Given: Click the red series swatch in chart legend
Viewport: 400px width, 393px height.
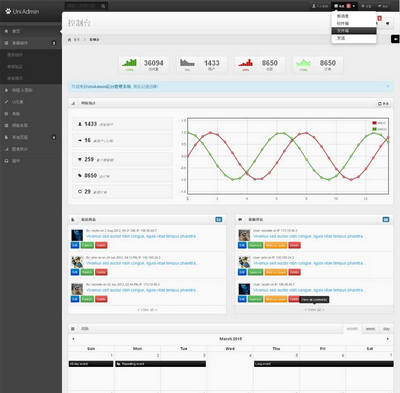Looking at the screenshot, I should click(374, 123).
